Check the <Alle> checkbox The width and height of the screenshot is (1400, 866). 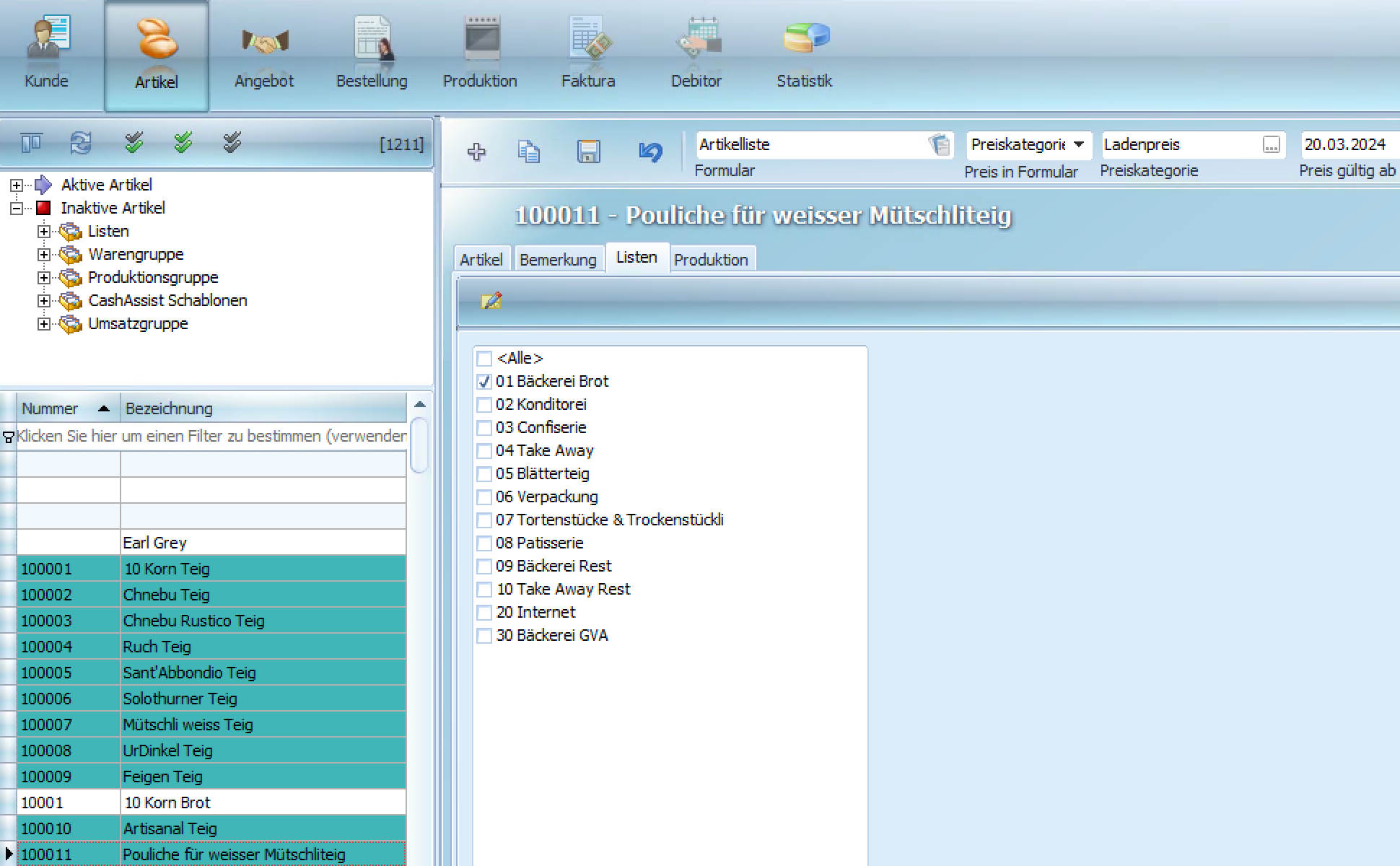(x=484, y=358)
